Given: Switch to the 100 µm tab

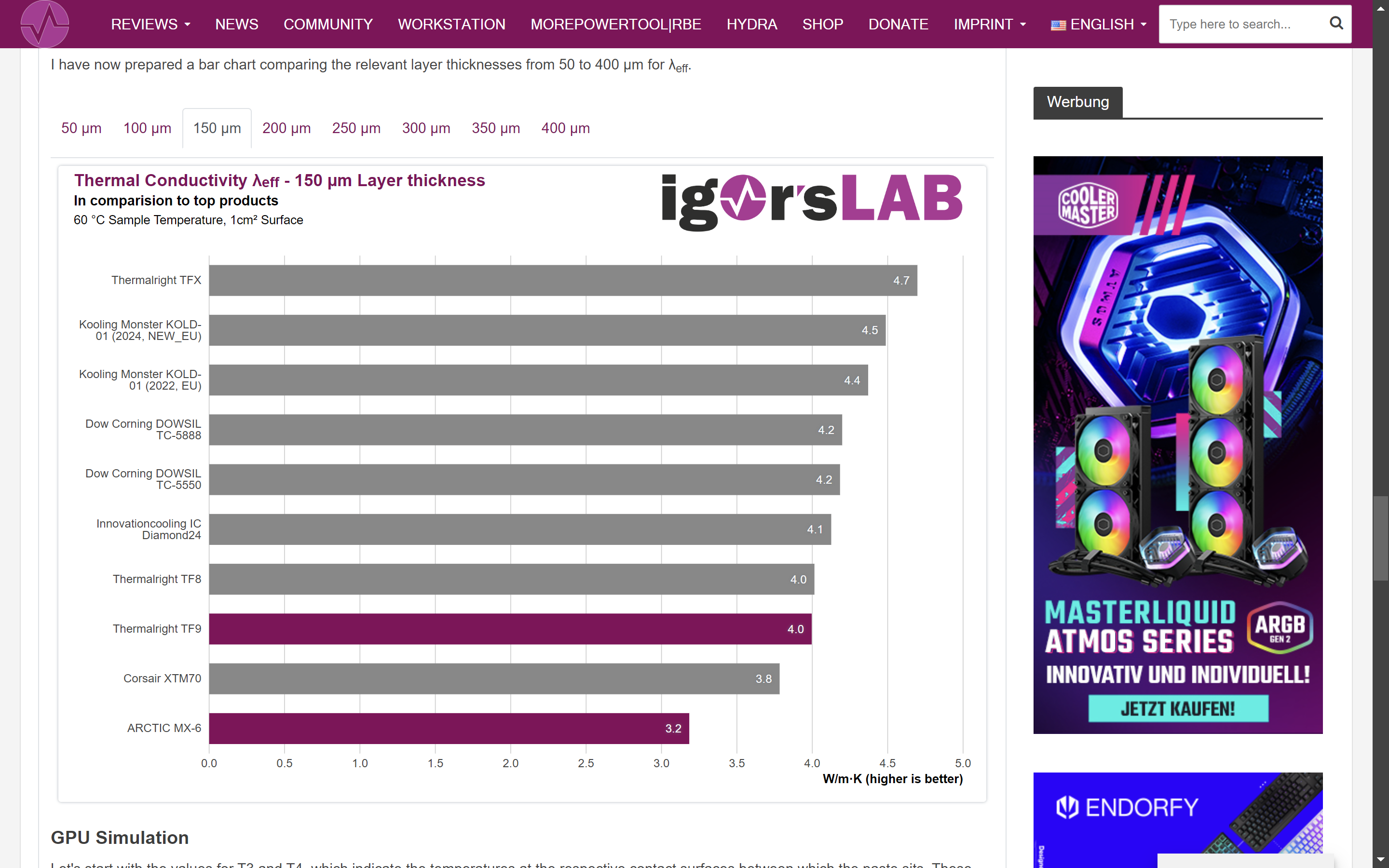Looking at the screenshot, I should coord(147,128).
